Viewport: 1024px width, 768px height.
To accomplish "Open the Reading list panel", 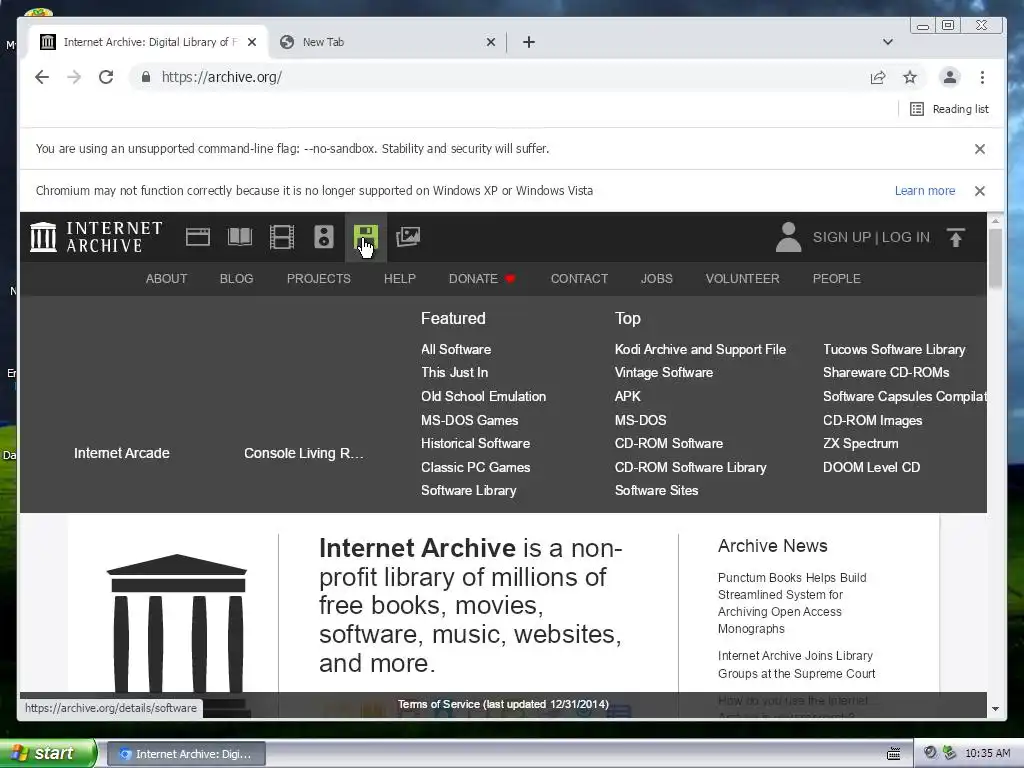I will 949,109.
